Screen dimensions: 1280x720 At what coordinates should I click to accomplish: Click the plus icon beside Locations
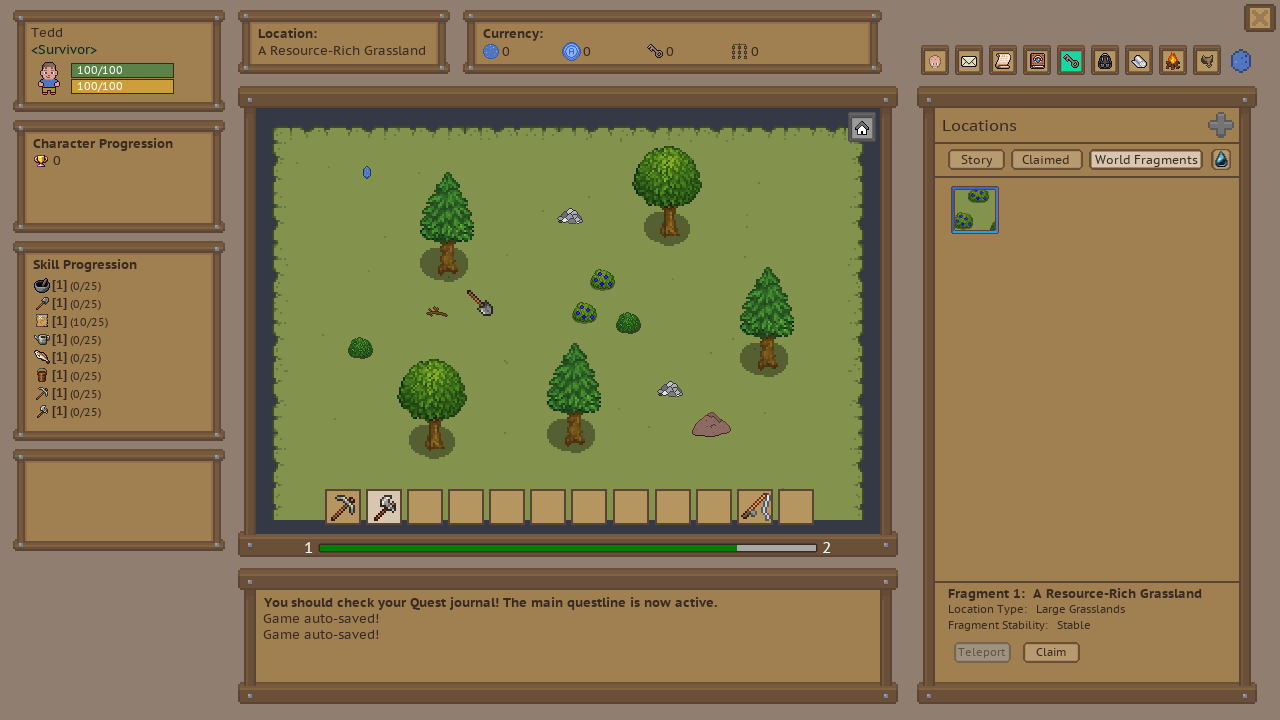coord(1220,125)
